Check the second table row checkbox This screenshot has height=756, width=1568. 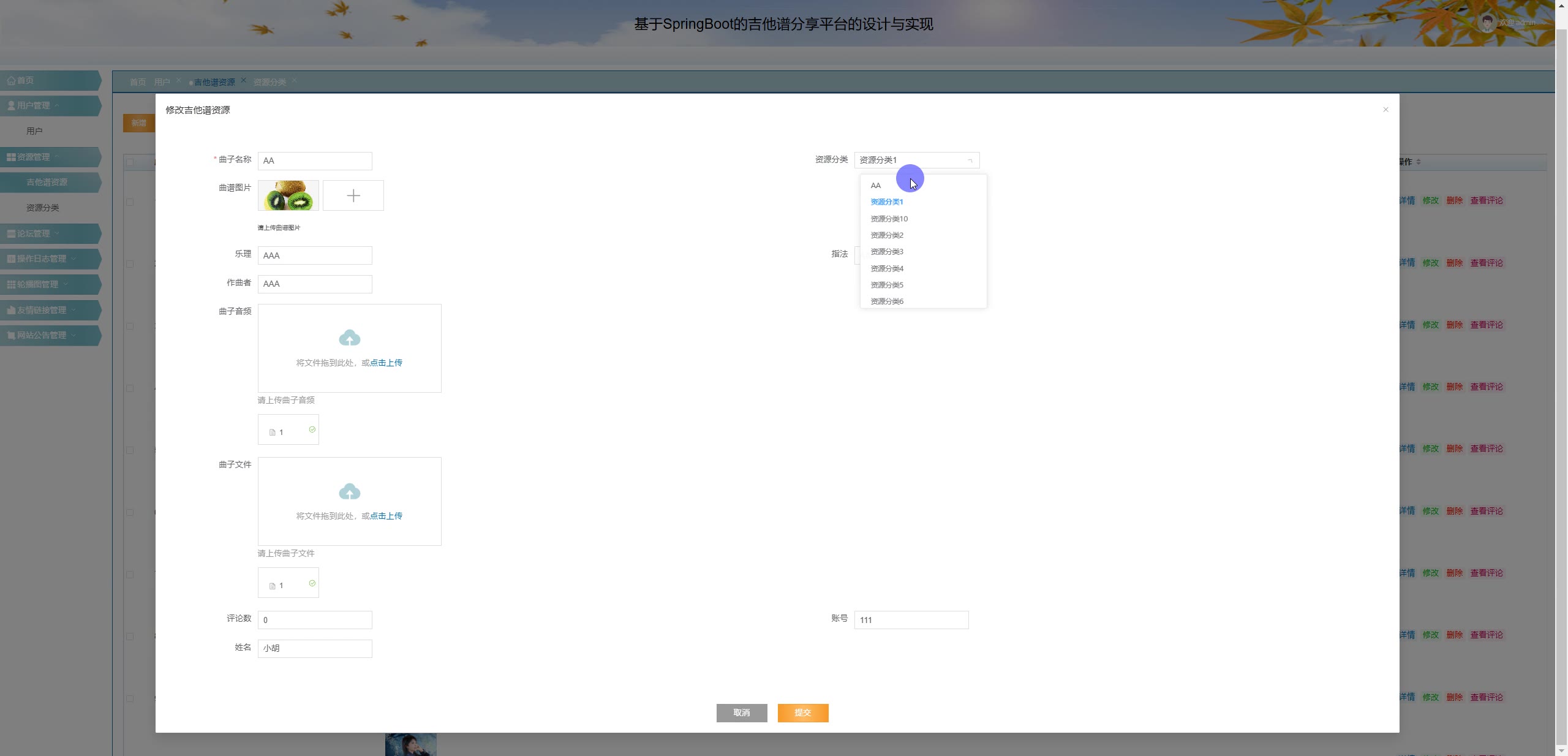coord(130,263)
